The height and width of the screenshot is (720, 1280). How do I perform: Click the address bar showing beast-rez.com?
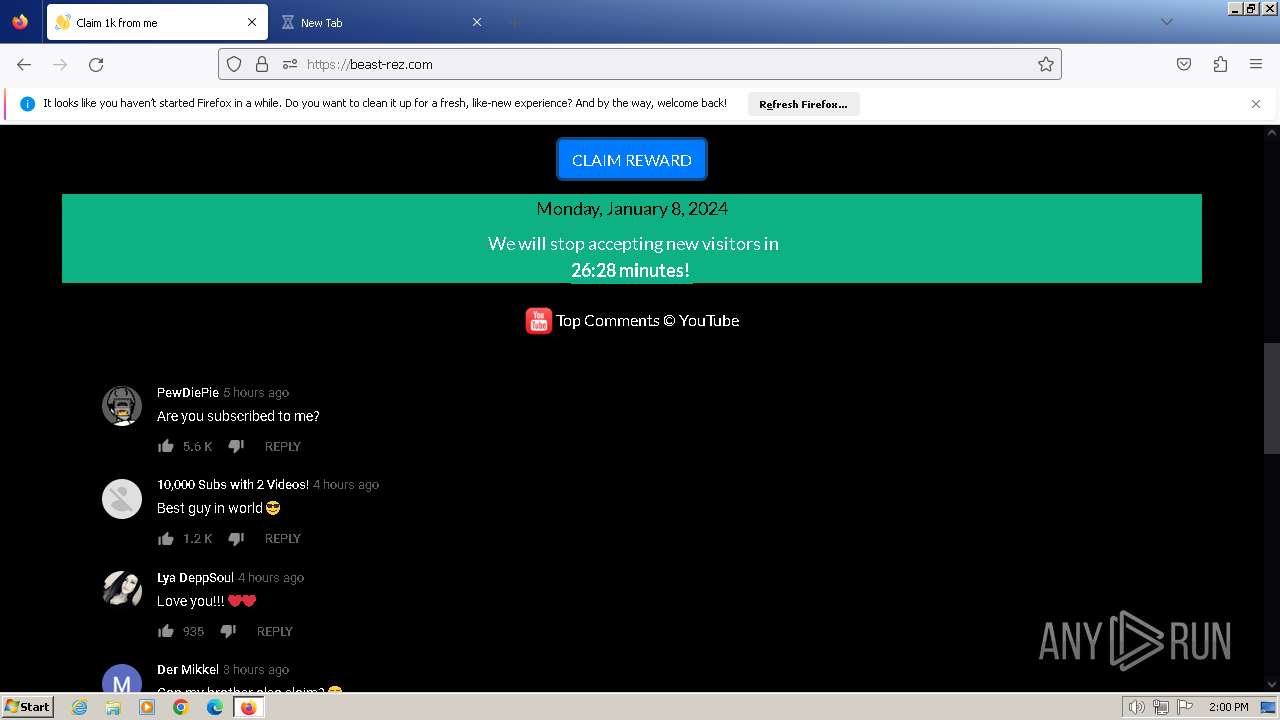click(640, 64)
